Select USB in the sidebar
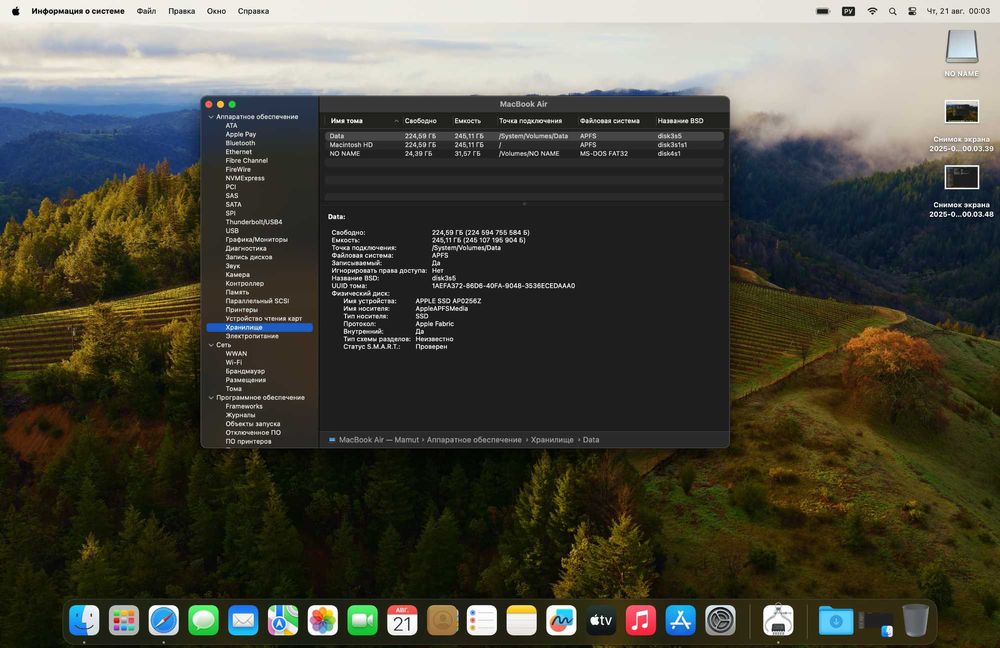The height and width of the screenshot is (648, 1000). 232,231
